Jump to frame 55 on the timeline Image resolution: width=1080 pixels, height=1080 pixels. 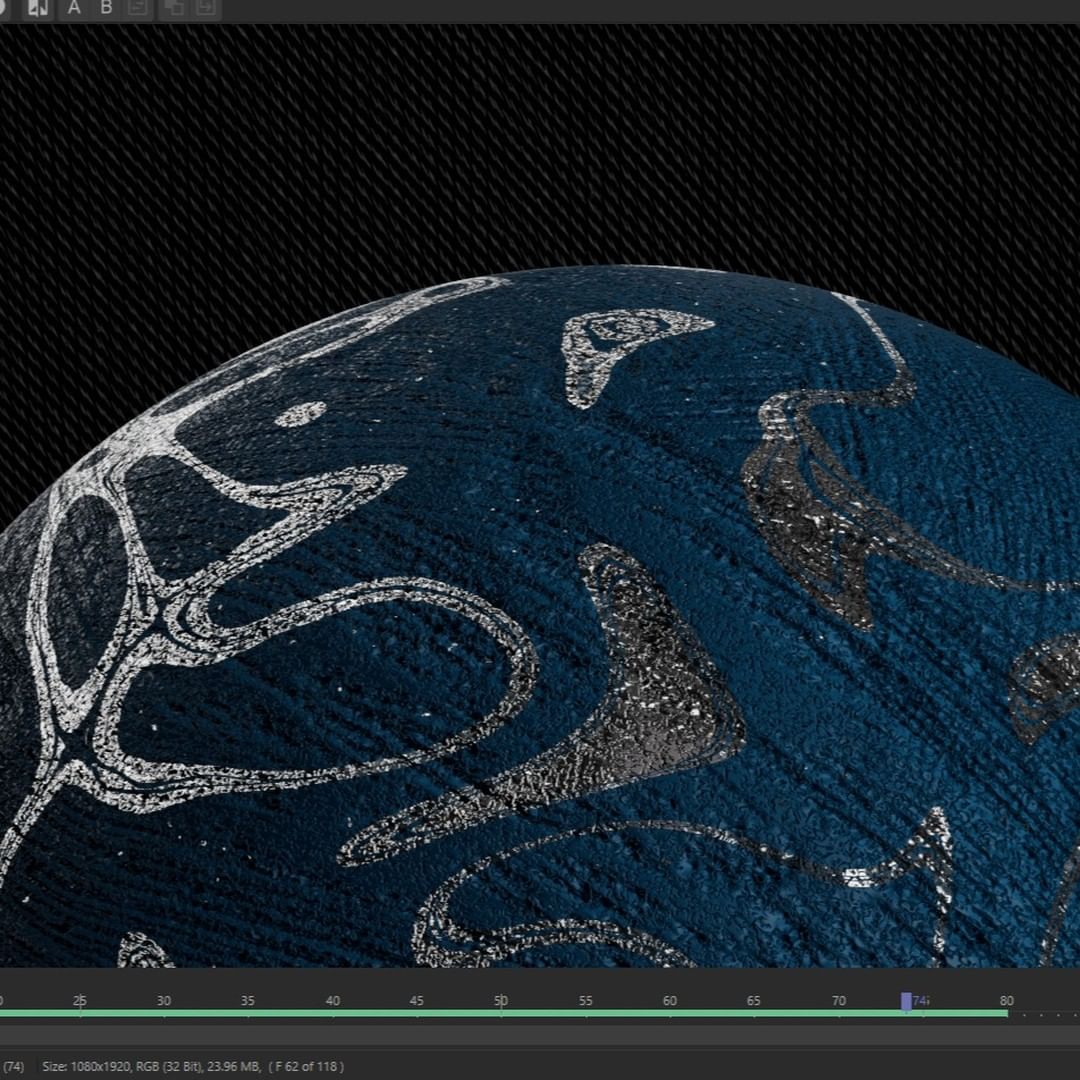[585, 1000]
